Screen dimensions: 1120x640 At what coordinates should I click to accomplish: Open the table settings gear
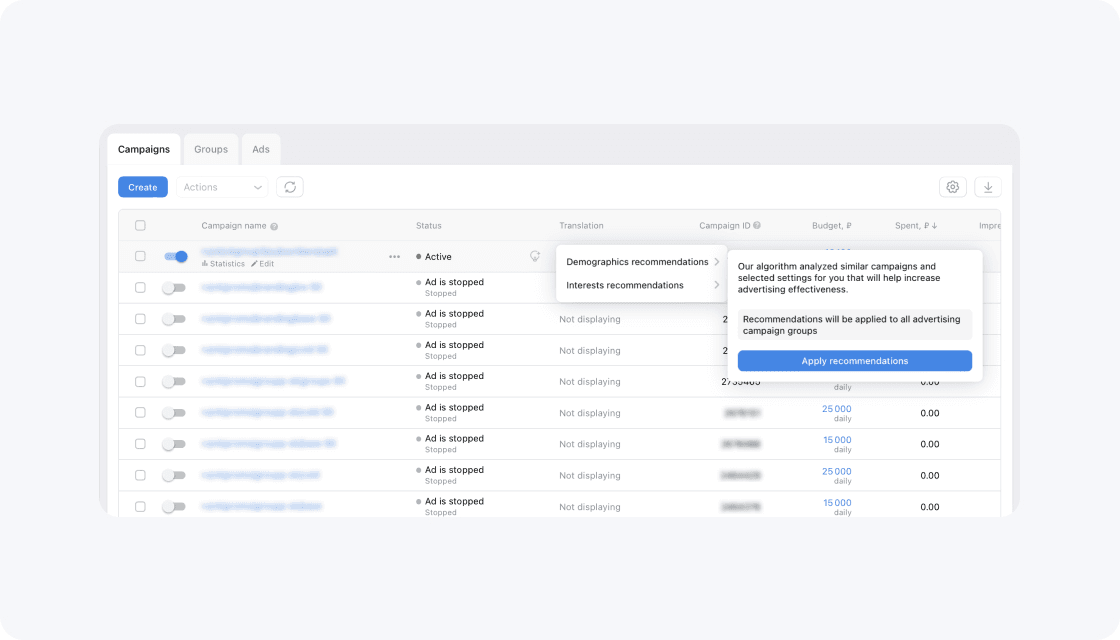pyautogui.click(x=952, y=187)
